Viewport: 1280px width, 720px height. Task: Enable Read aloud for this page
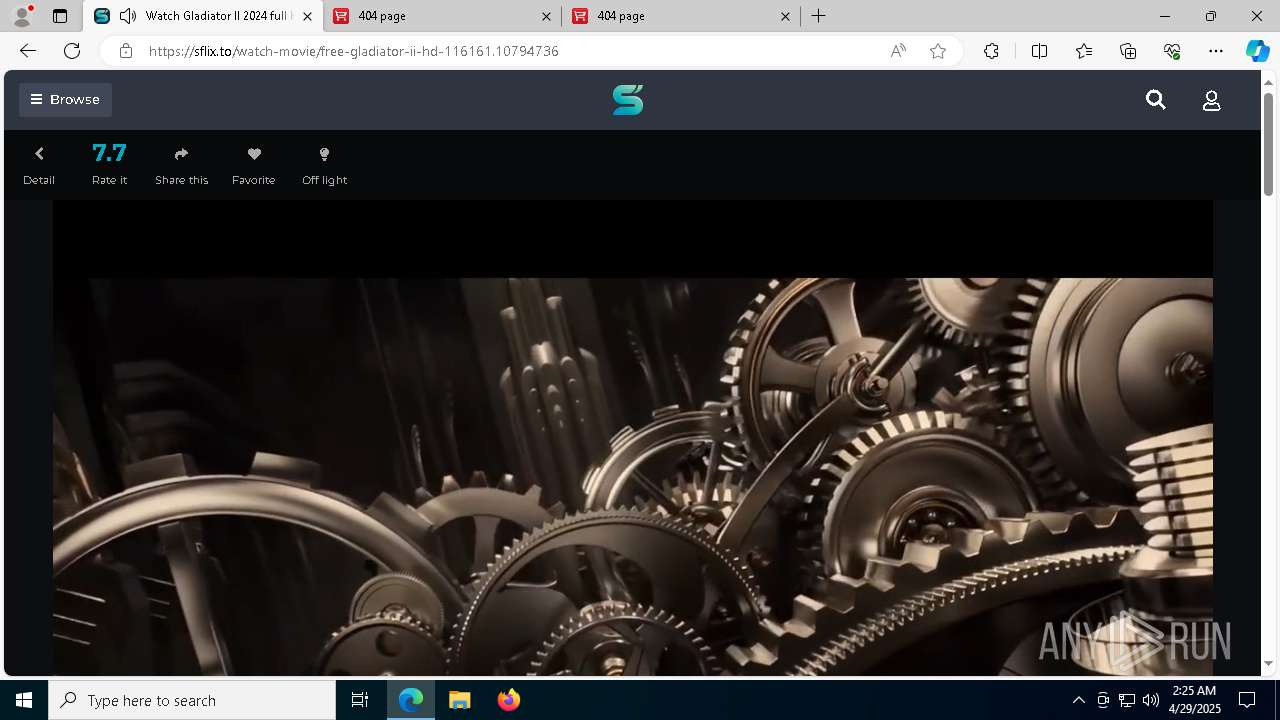(898, 51)
